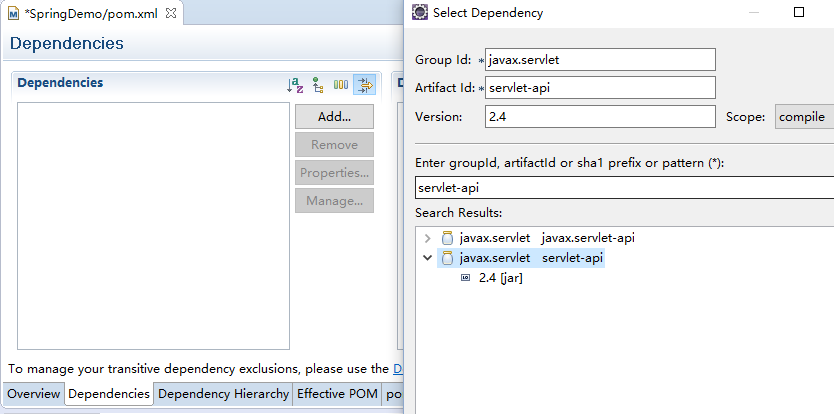Click the Search Results label
The width and height of the screenshot is (834, 414).
tap(458, 213)
